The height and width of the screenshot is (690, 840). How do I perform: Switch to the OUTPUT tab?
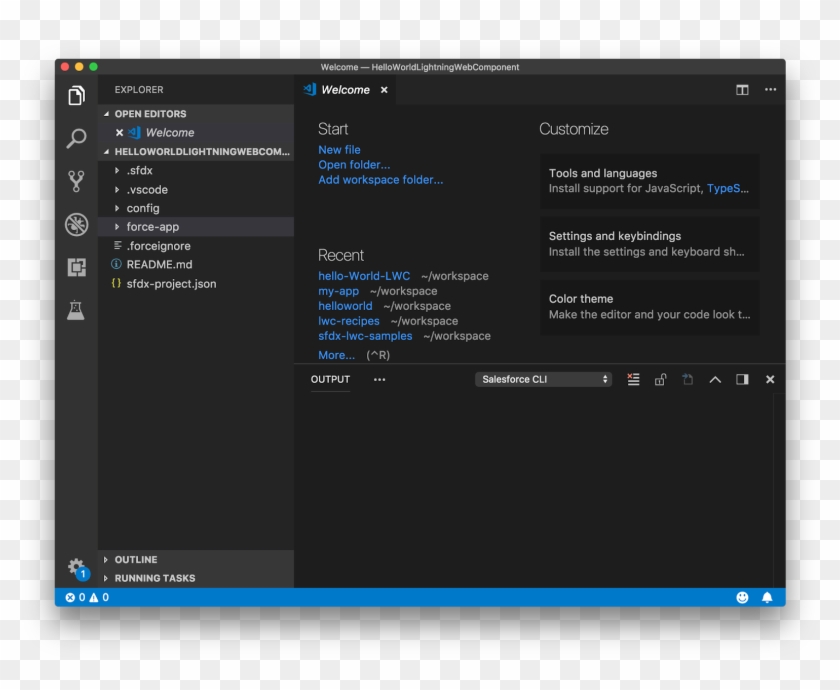tap(330, 379)
